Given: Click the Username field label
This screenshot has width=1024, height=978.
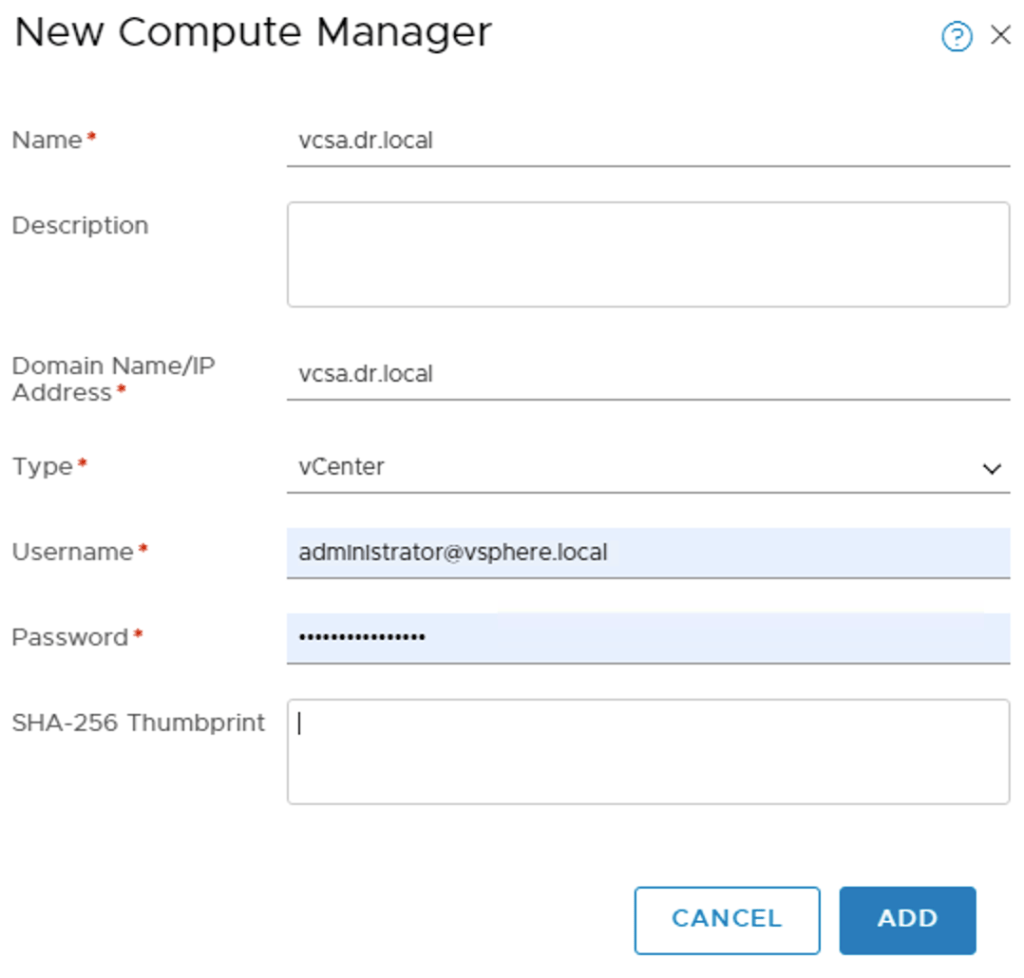Looking at the screenshot, I should pyautogui.click(x=73, y=552).
